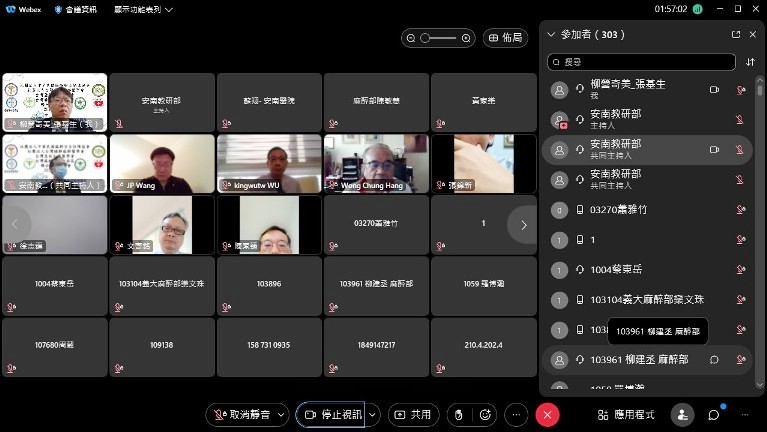Sort the participants list

(x=750, y=62)
